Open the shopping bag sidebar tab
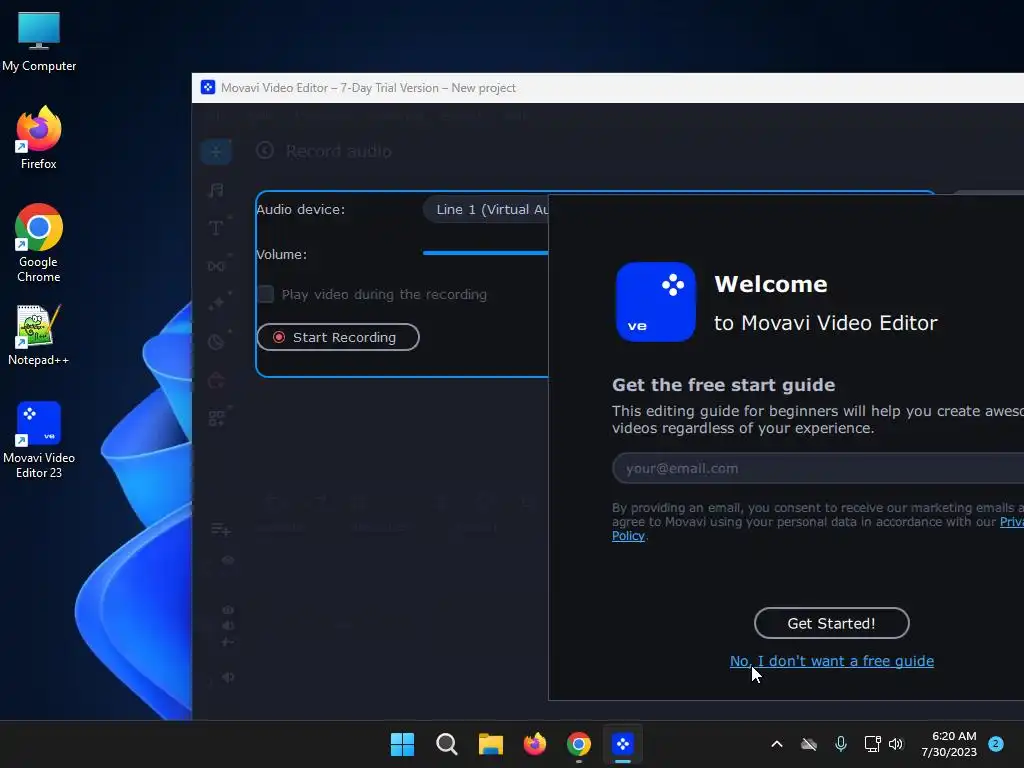Screen dimensions: 1024x768 click(x=216, y=379)
